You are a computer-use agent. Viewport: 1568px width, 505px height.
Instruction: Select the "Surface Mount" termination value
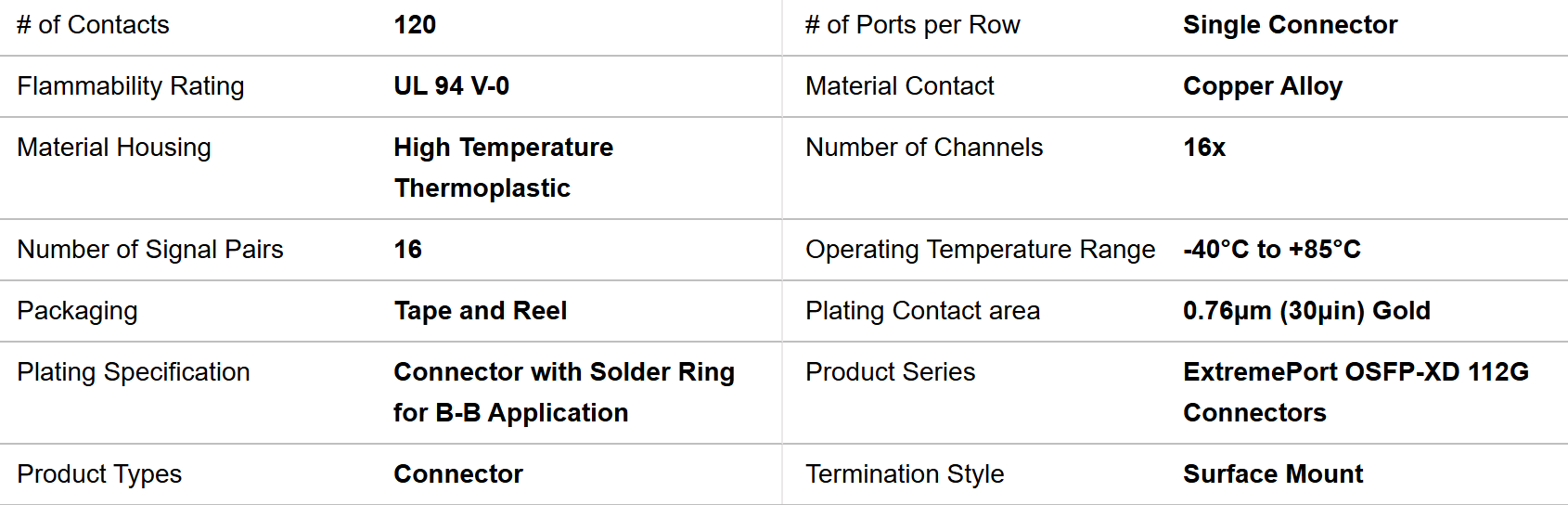[x=1273, y=474]
